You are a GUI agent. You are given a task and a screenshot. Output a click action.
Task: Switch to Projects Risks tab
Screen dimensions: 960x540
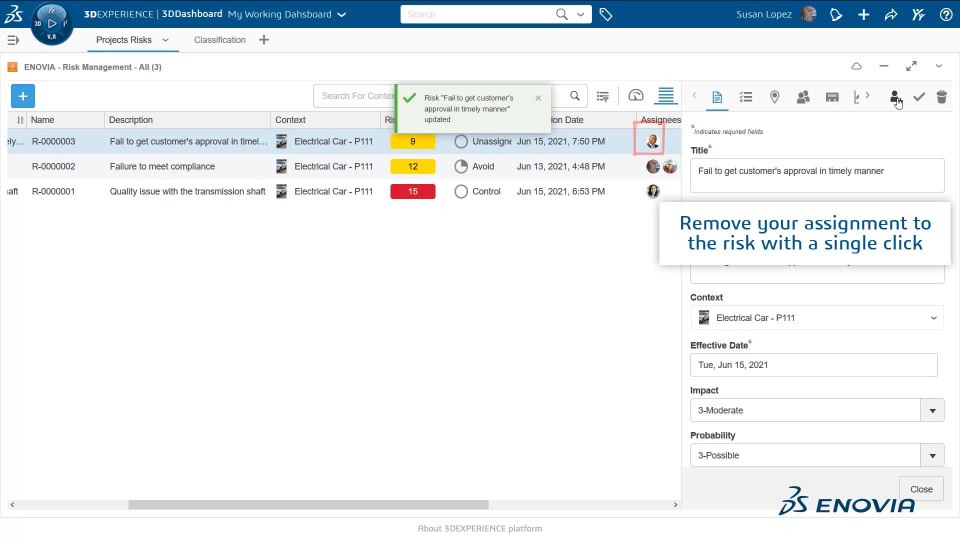(124, 40)
